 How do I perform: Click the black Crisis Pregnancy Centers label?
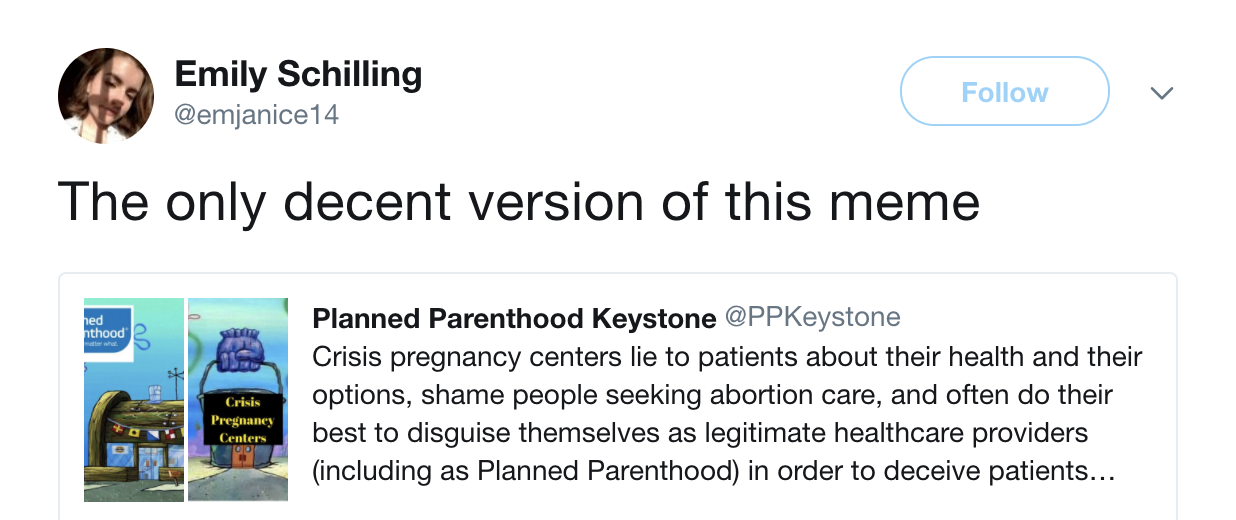243,420
